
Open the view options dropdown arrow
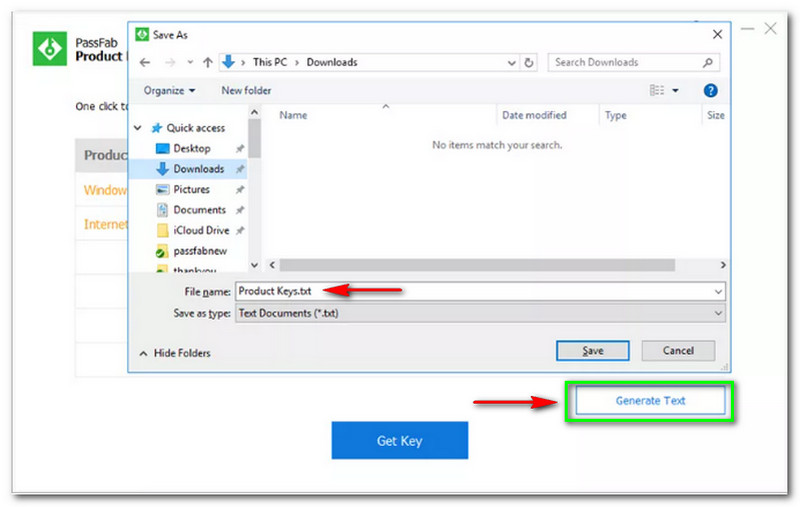pyautogui.click(x=675, y=91)
